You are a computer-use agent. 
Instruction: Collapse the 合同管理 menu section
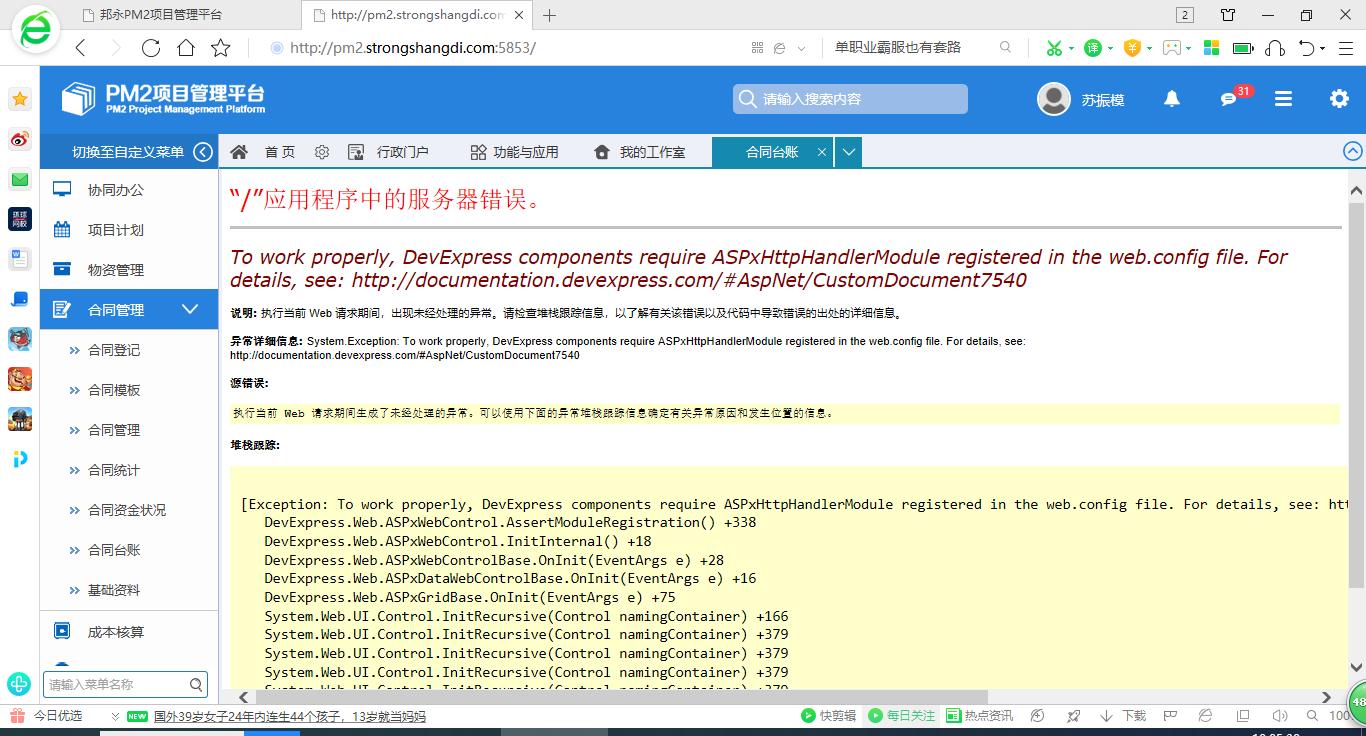[190, 310]
